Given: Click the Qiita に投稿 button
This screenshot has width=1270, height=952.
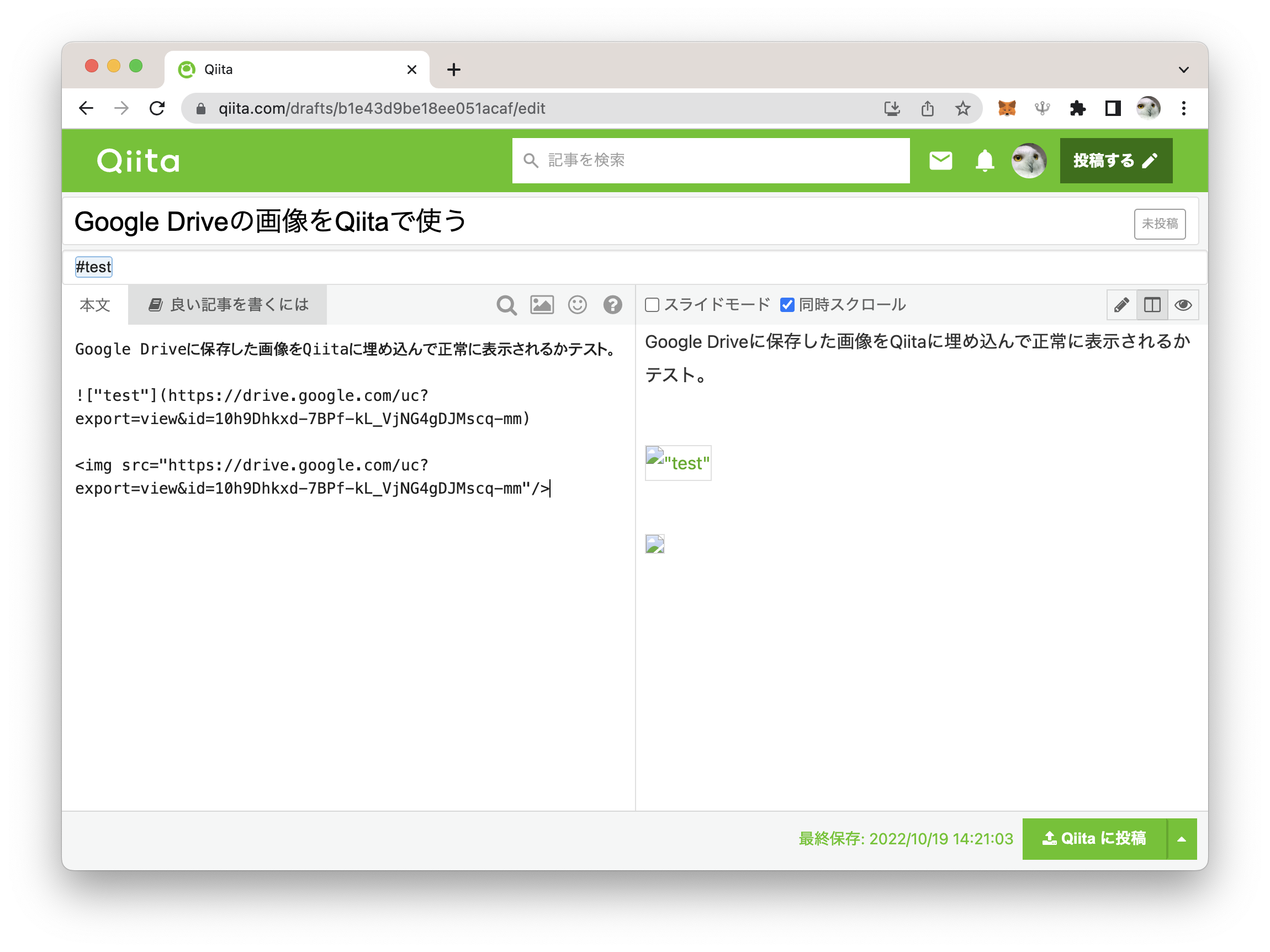Looking at the screenshot, I should pyautogui.click(x=1094, y=838).
